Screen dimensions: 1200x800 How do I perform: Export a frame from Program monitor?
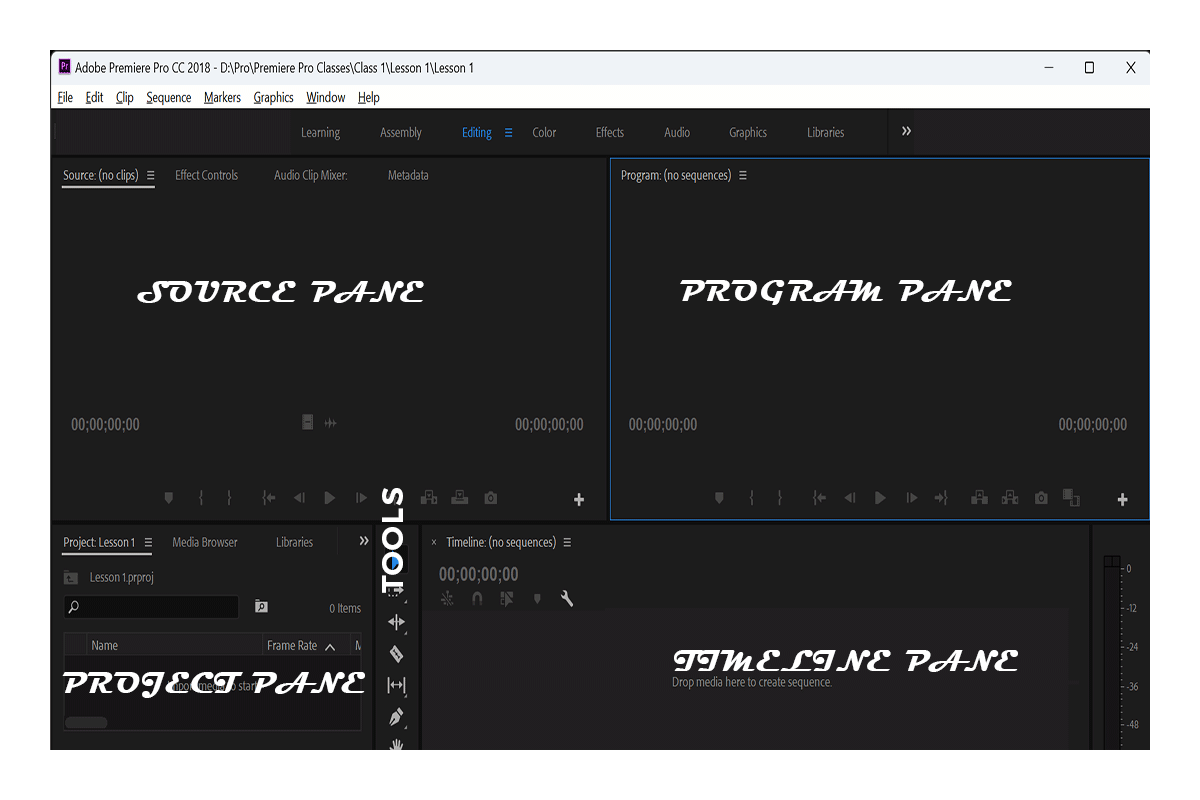pyautogui.click(x=1041, y=498)
